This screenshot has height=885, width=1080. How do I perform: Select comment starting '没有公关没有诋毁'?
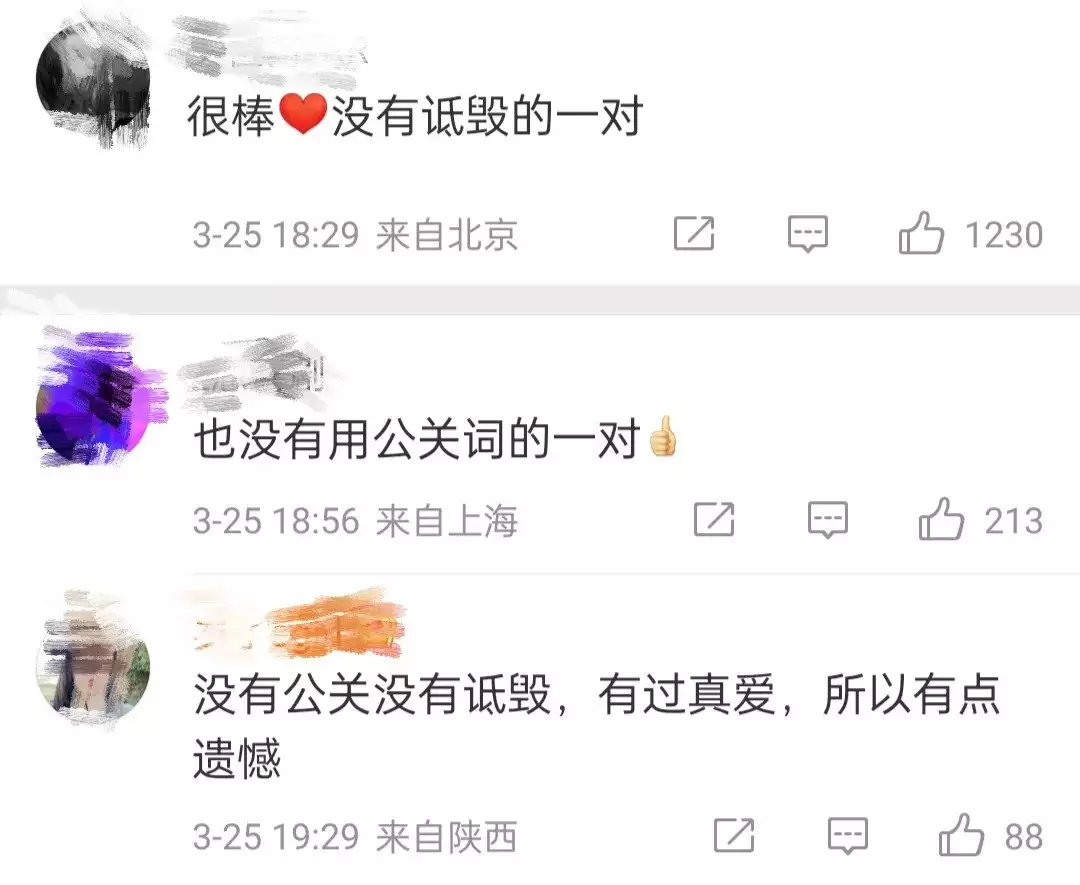point(596,727)
